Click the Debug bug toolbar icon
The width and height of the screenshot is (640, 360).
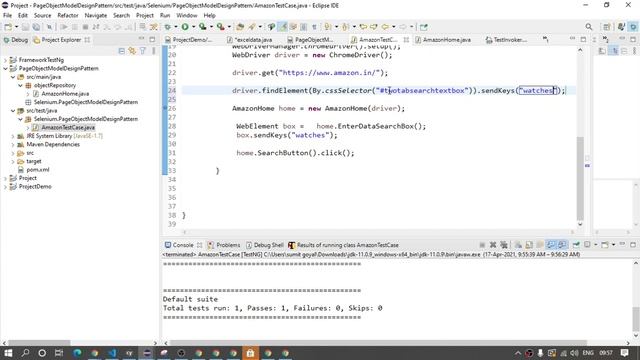[x=168, y=27]
